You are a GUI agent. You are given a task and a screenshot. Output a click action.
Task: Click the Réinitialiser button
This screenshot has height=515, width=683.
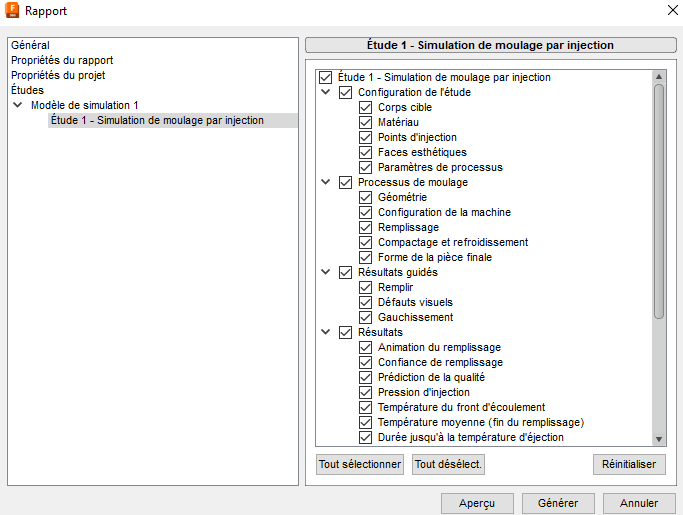[x=628, y=464]
